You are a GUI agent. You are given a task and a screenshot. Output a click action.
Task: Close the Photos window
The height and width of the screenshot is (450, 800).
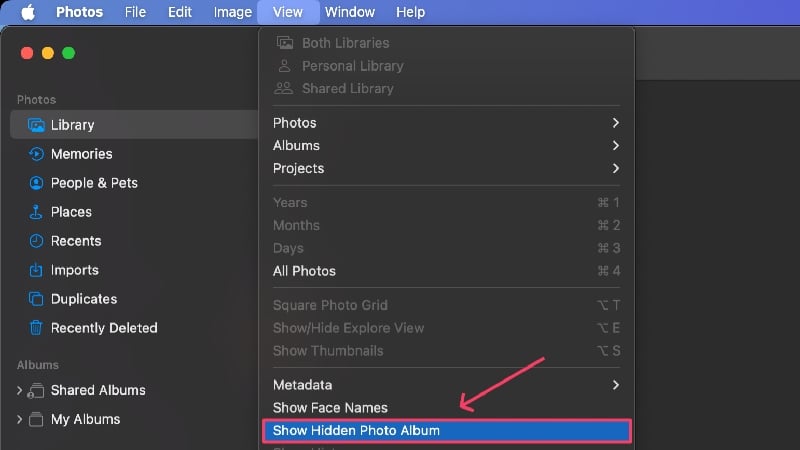(x=27, y=53)
